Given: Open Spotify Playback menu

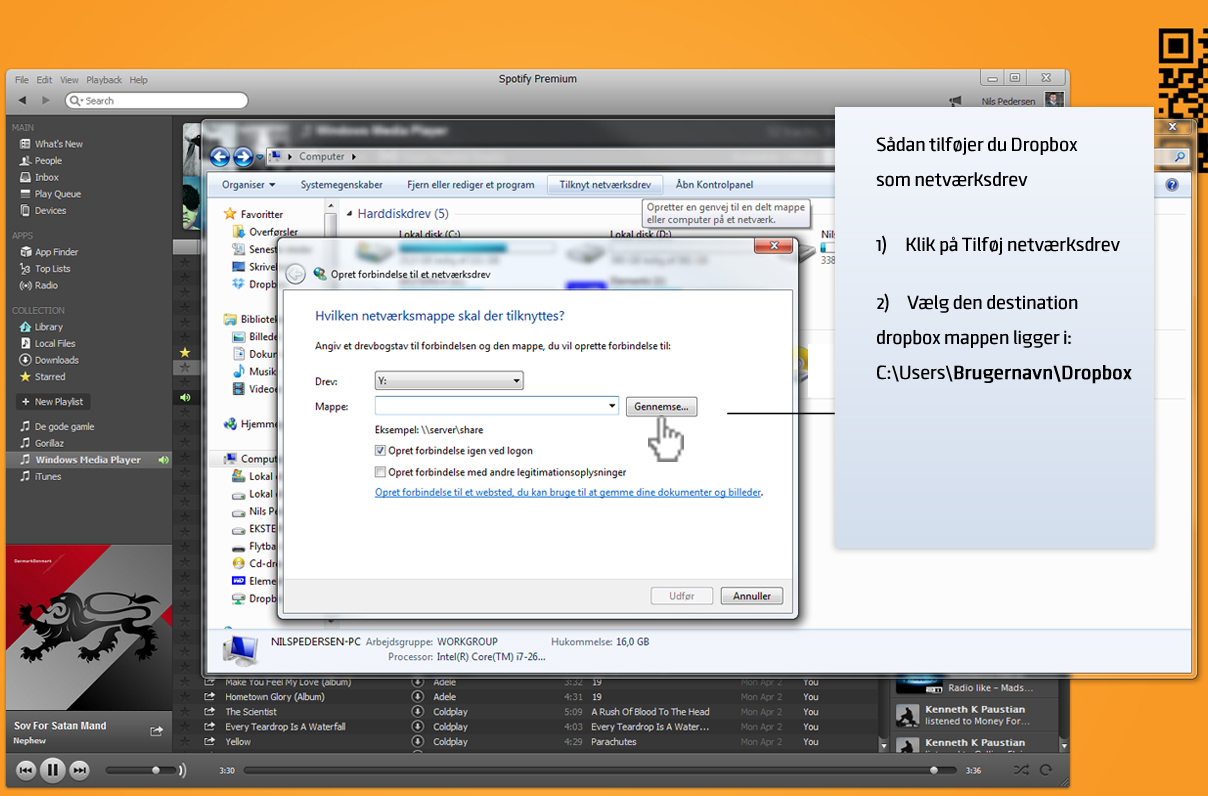Looking at the screenshot, I should (104, 80).
